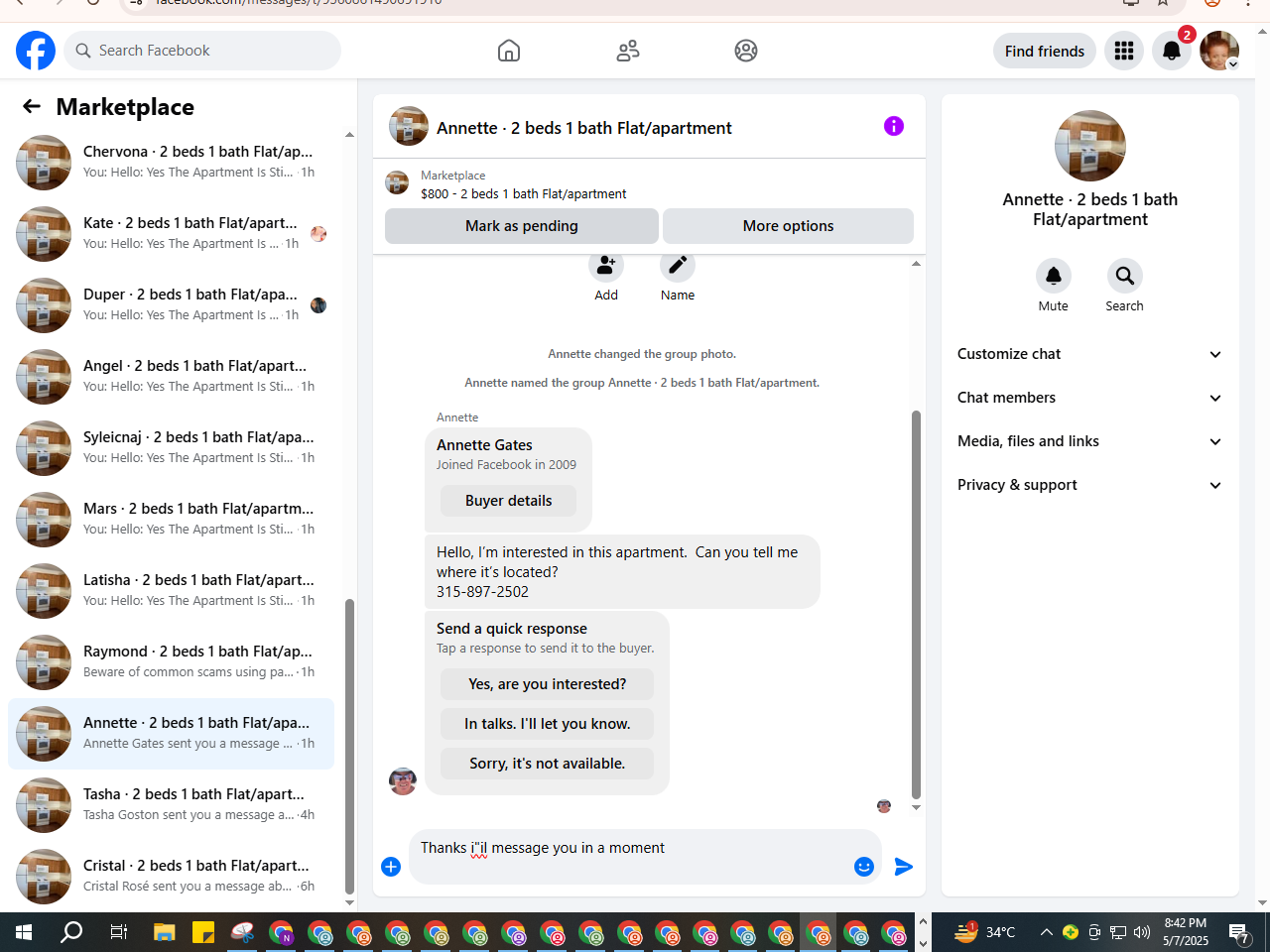Click the volume icon in system tray
This screenshot has height=952, width=1270.
[x=1142, y=932]
